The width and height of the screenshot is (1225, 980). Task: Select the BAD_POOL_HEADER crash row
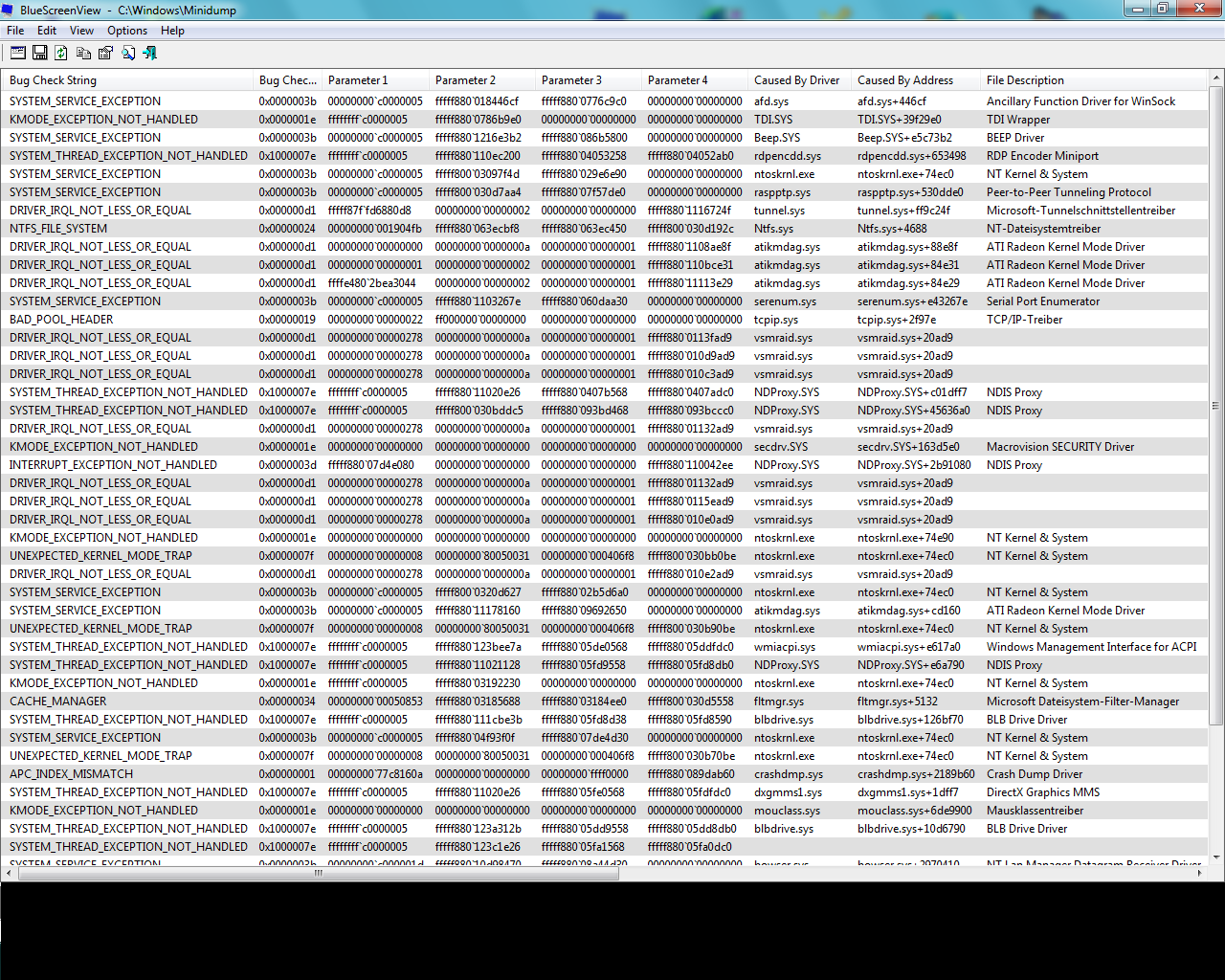click(606, 320)
